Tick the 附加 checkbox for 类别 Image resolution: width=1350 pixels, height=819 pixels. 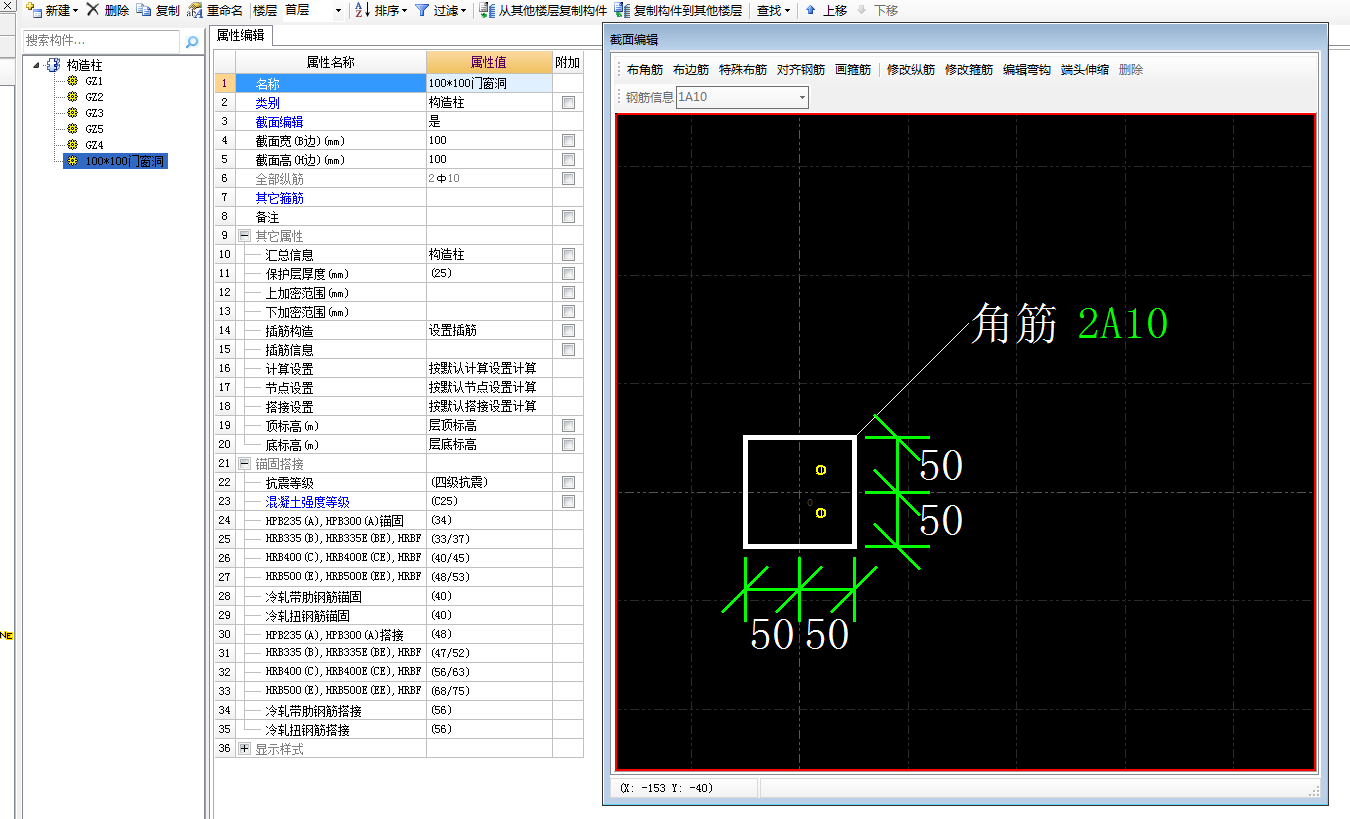click(x=568, y=103)
